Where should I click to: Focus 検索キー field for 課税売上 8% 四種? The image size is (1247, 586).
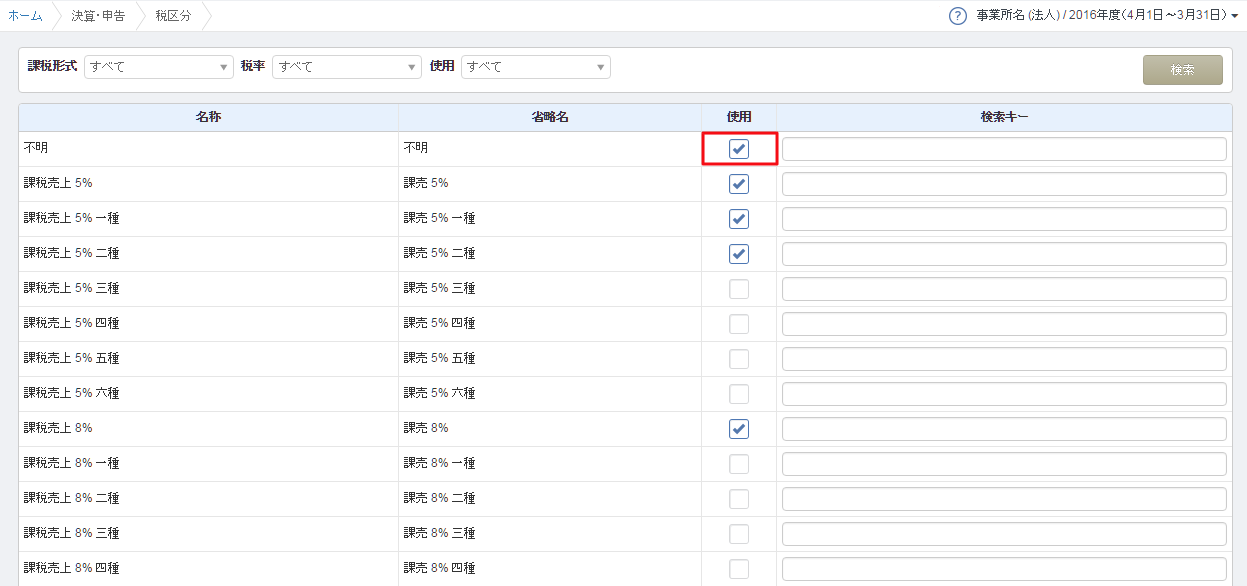[x=1004, y=569]
